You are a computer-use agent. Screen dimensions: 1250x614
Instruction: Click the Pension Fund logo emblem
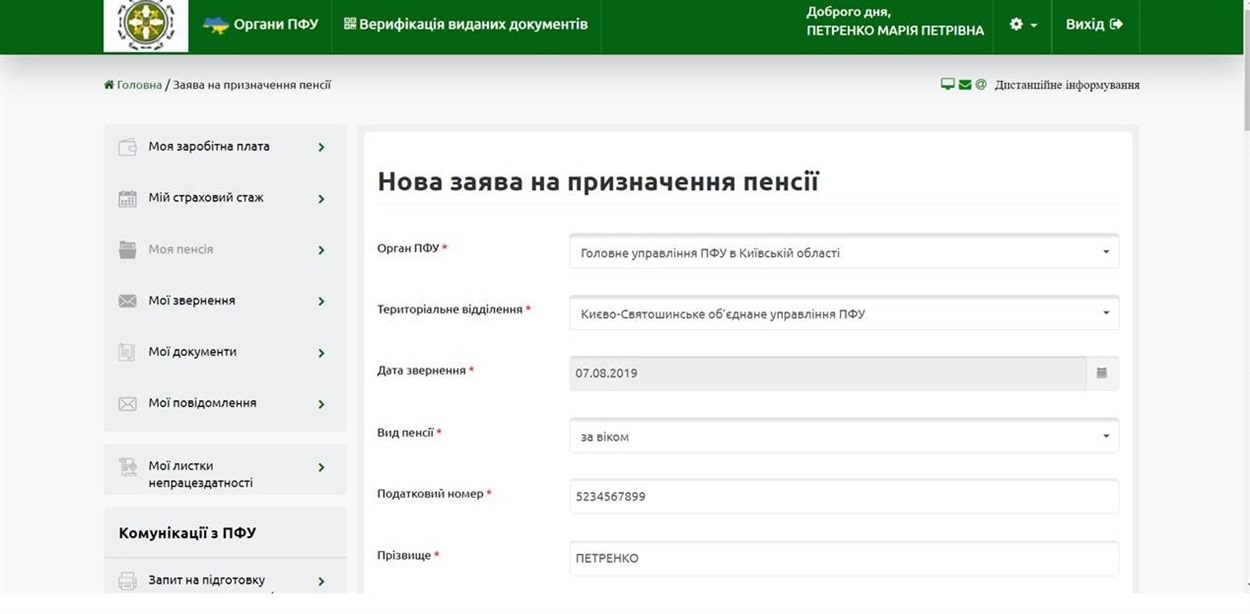click(x=146, y=25)
